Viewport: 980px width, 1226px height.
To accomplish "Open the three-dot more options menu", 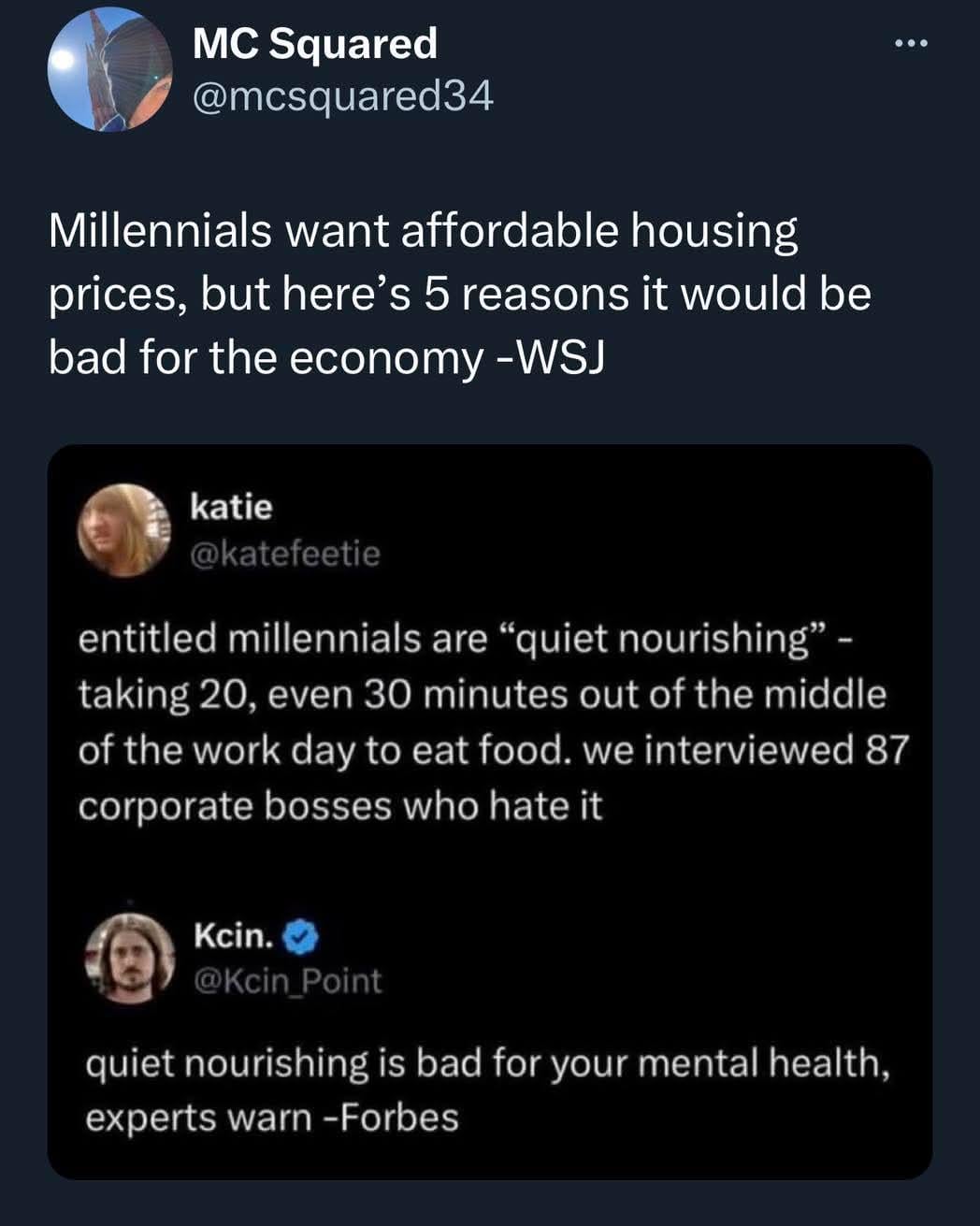I will (x=910, y=43).
